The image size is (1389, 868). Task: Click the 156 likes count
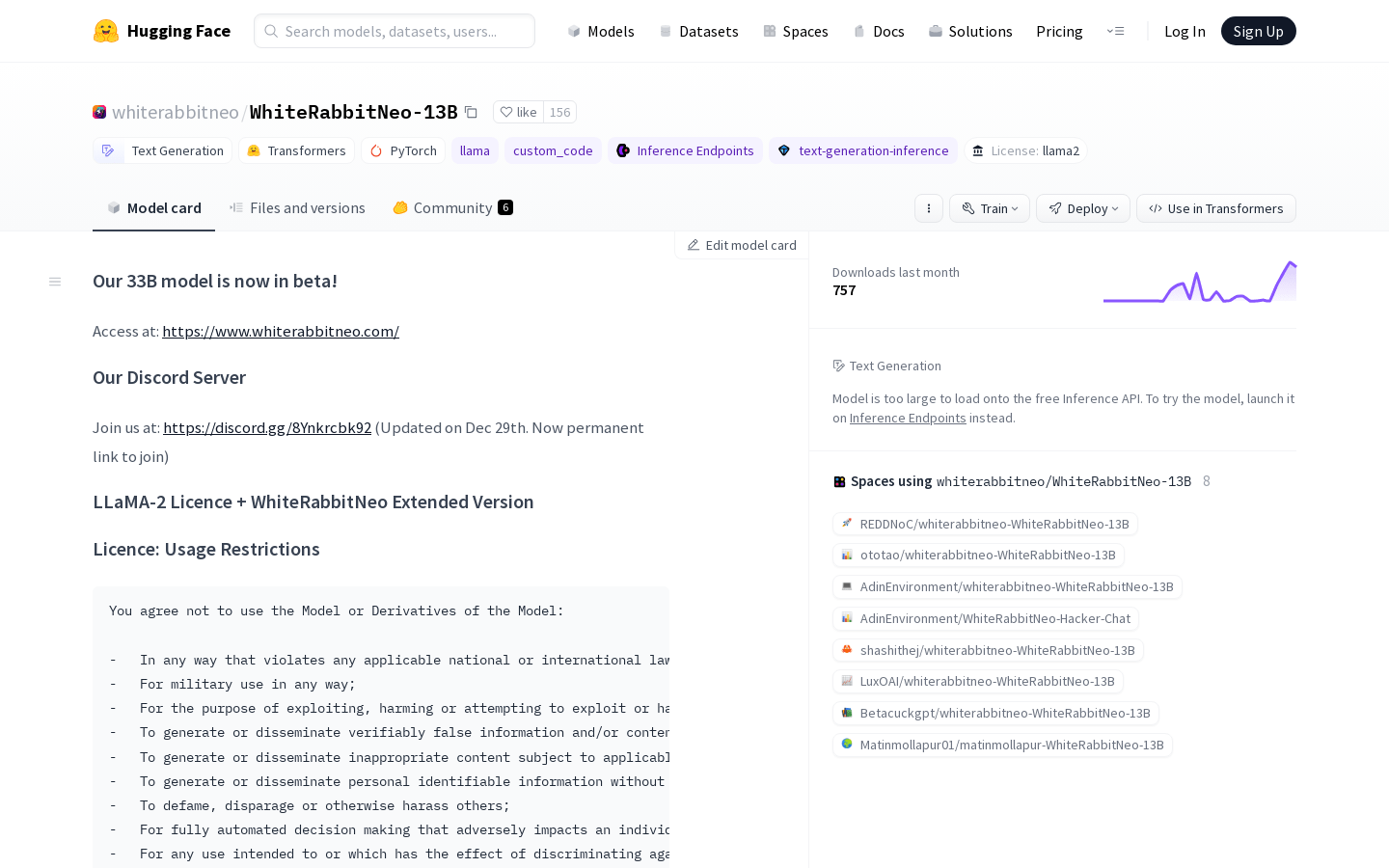(560, 112)
